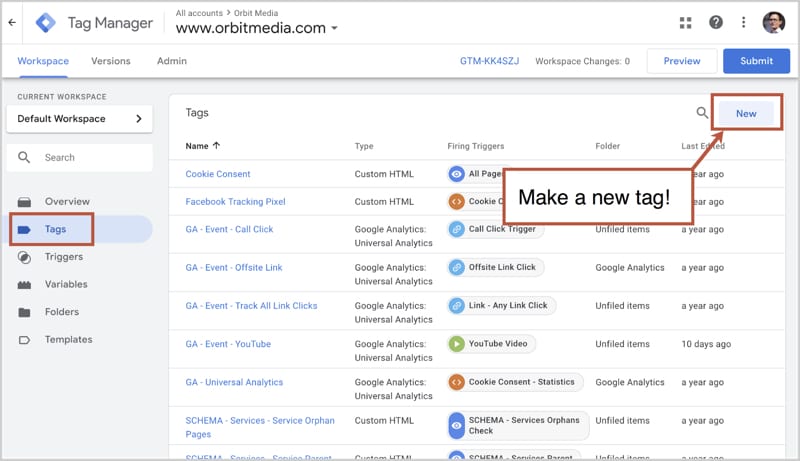Click the New tag button

[746, 114]
